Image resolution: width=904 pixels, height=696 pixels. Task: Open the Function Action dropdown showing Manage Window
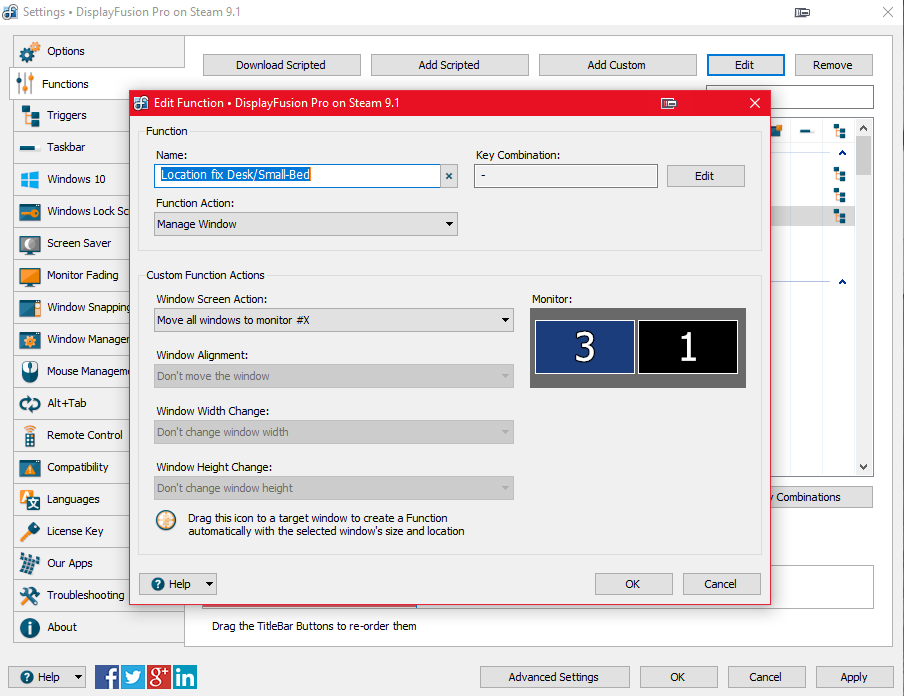click(306, 224)
